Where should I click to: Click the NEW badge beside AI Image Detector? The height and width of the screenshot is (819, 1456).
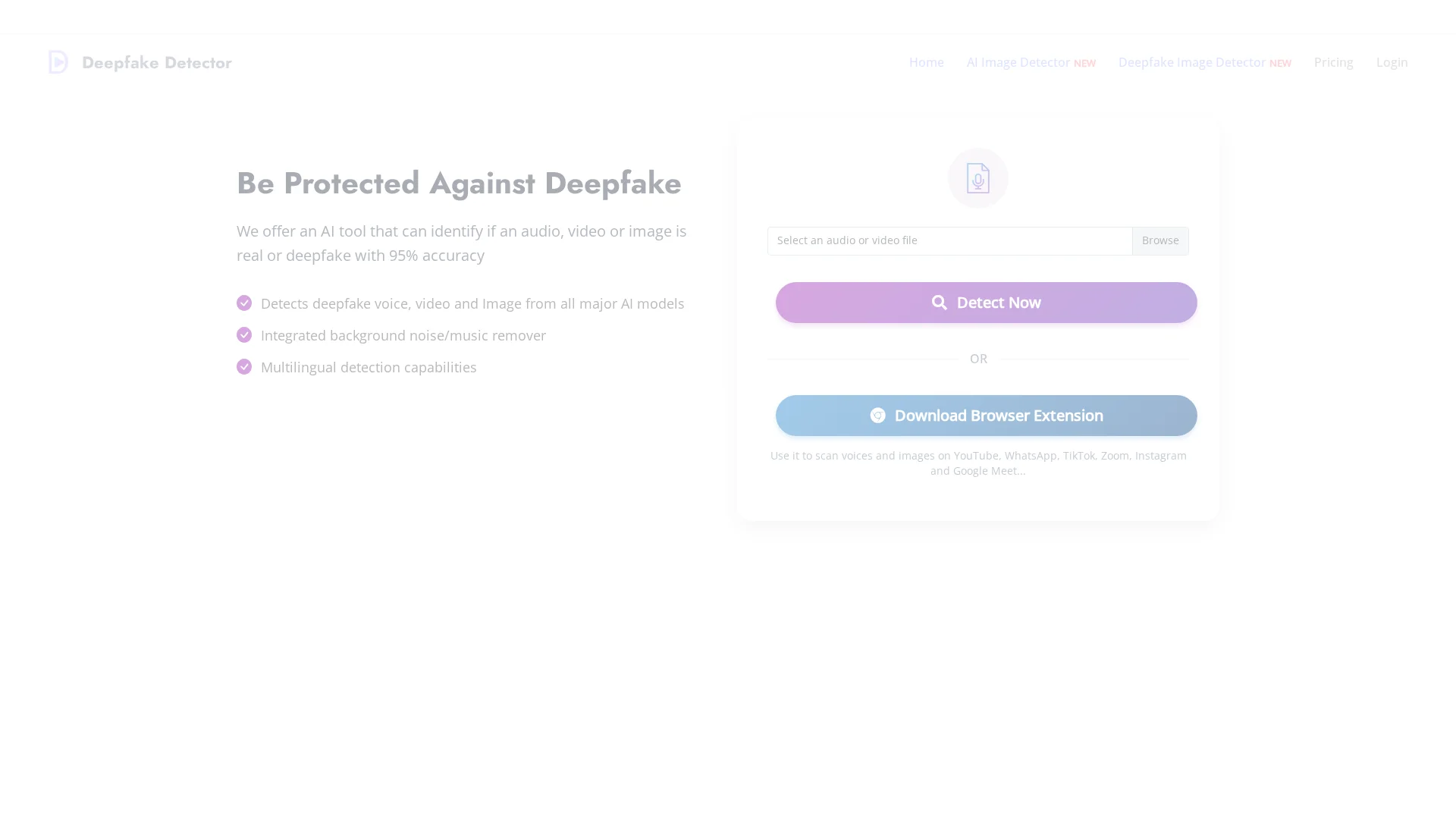coord(1084,64)
